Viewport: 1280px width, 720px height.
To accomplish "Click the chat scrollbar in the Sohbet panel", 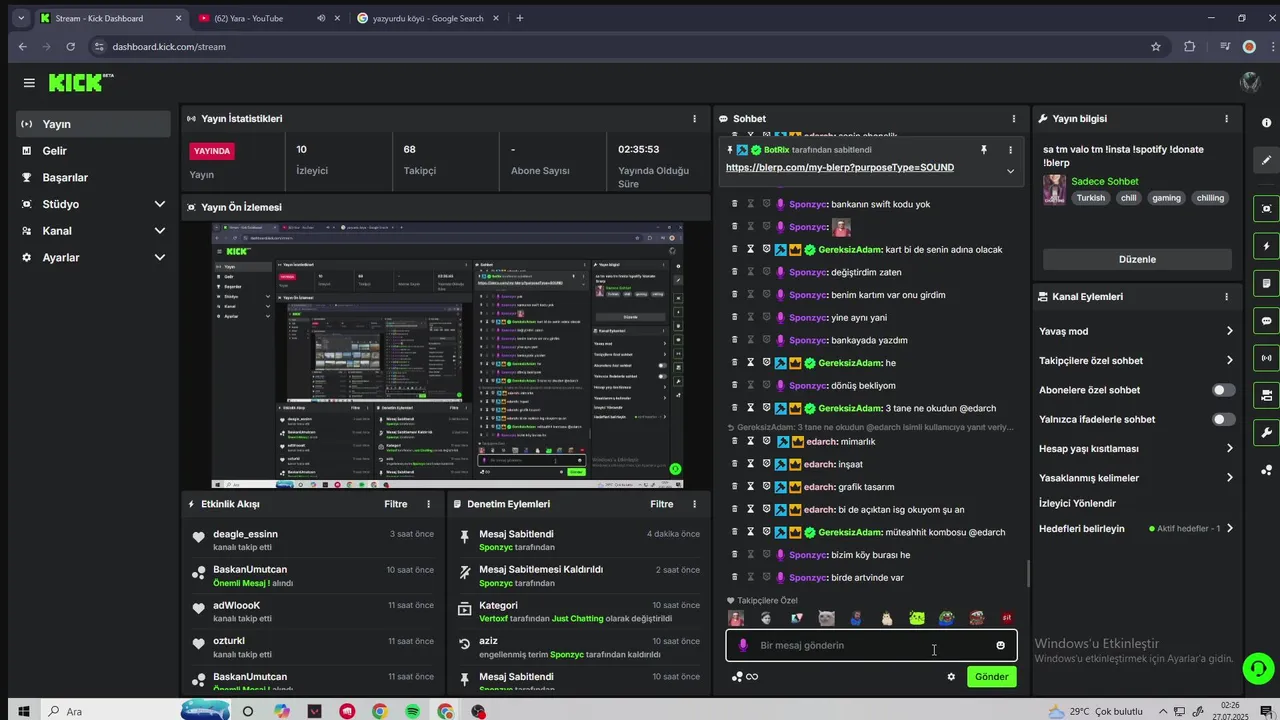I will (x=1028, y=574).
